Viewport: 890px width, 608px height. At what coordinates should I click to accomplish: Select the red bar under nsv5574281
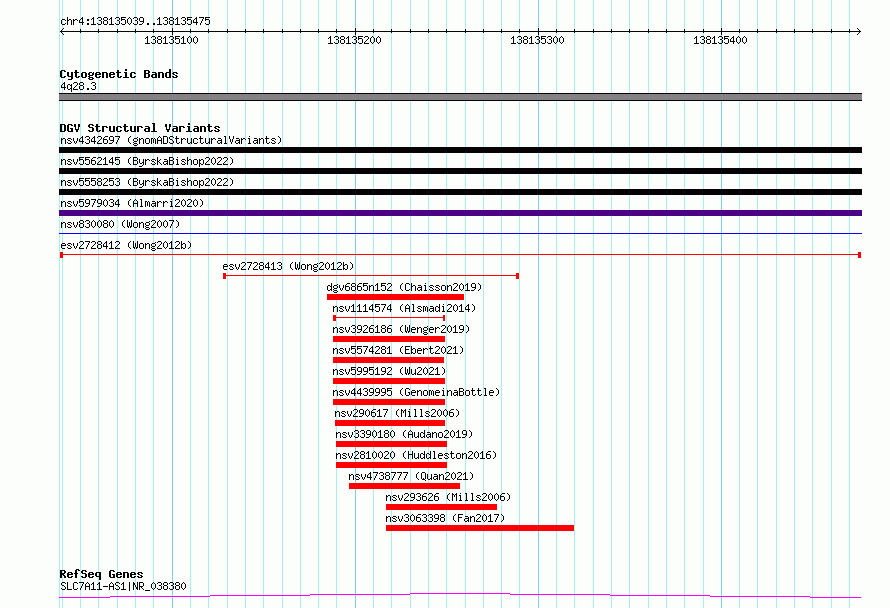388,360
